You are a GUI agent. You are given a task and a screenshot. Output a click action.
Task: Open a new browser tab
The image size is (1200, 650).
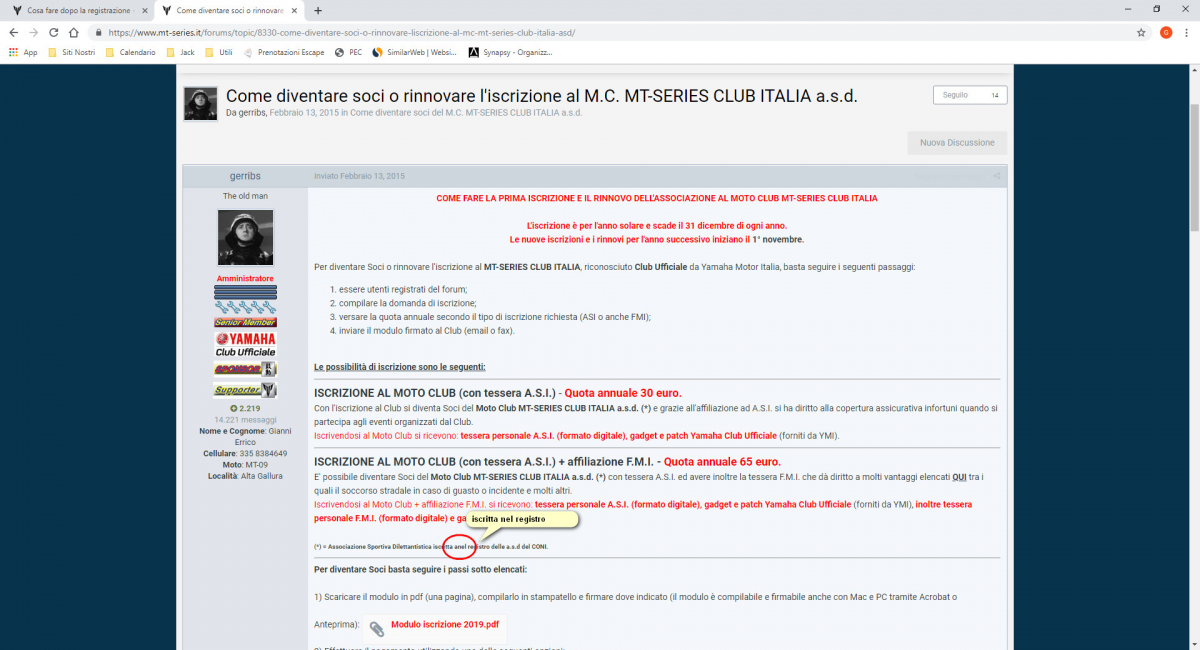click(318, 10)
